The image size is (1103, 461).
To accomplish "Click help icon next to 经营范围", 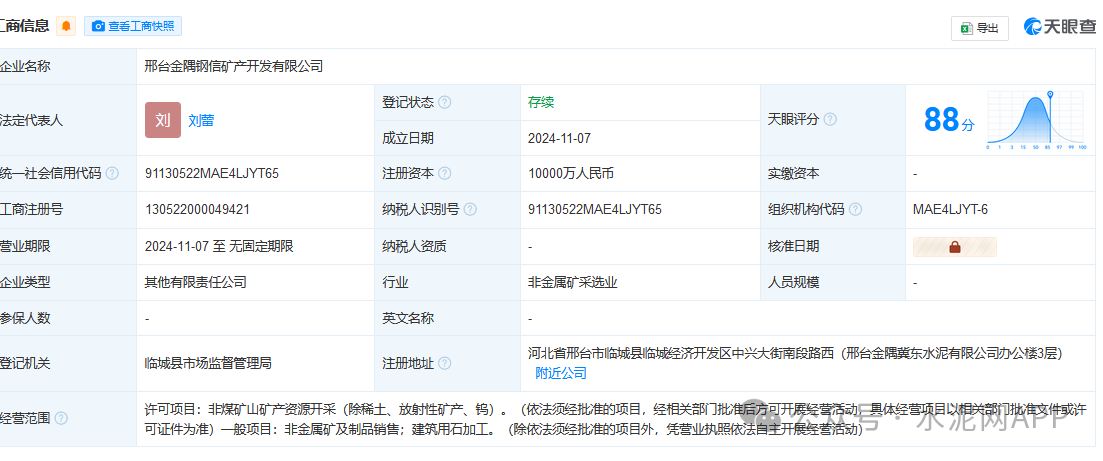I will click(64, 418).
